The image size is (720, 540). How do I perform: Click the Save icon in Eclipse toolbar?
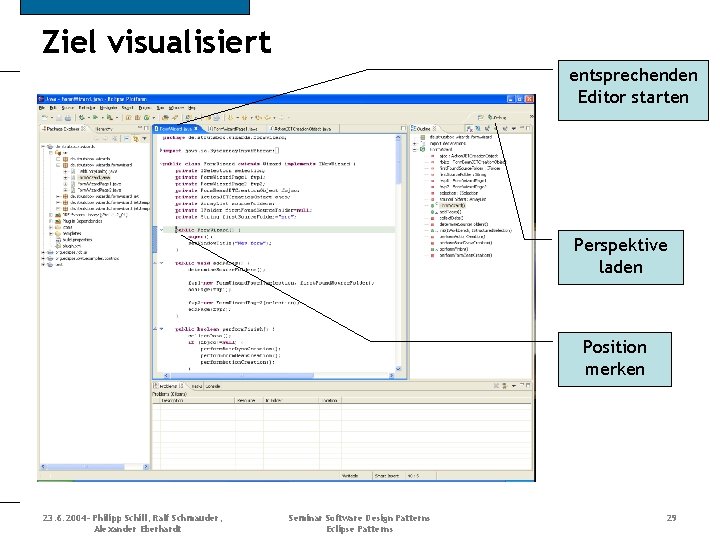point(59,118)
